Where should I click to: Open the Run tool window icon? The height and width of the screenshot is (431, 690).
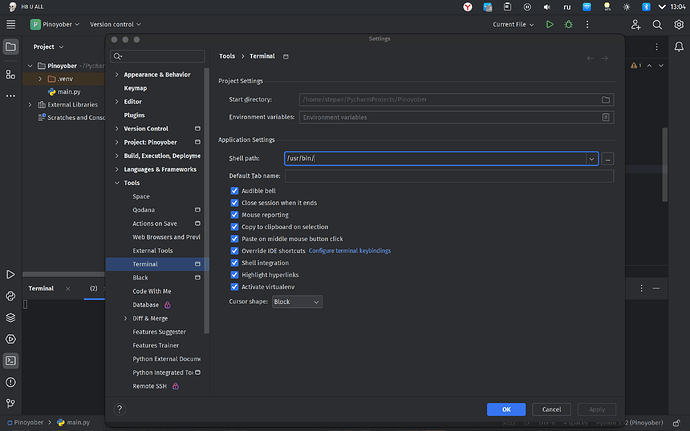(x=11, y=275)
